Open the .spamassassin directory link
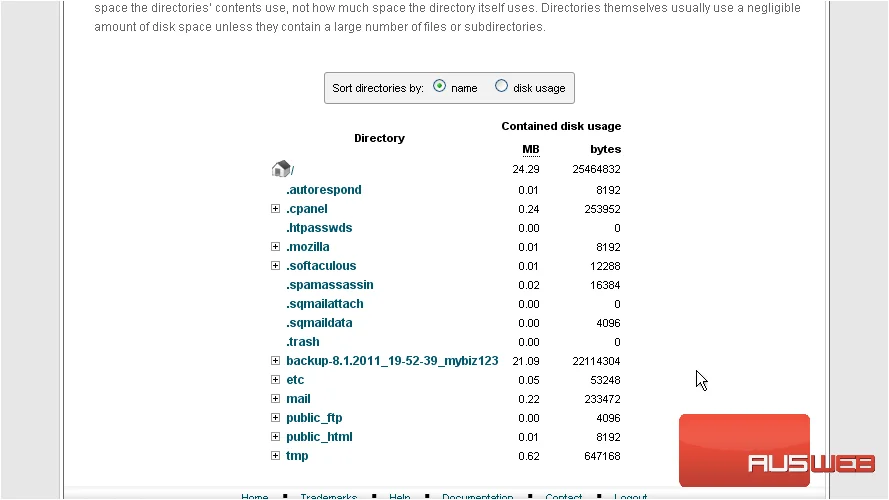This screenshot has width=889, height=500. 329,285
